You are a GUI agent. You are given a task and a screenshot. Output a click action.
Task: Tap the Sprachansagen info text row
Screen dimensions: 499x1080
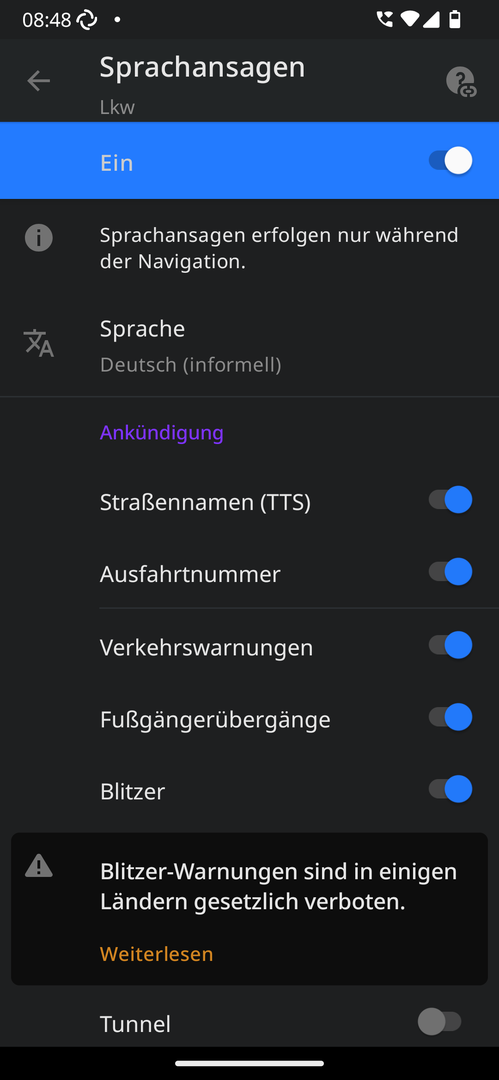250,248
